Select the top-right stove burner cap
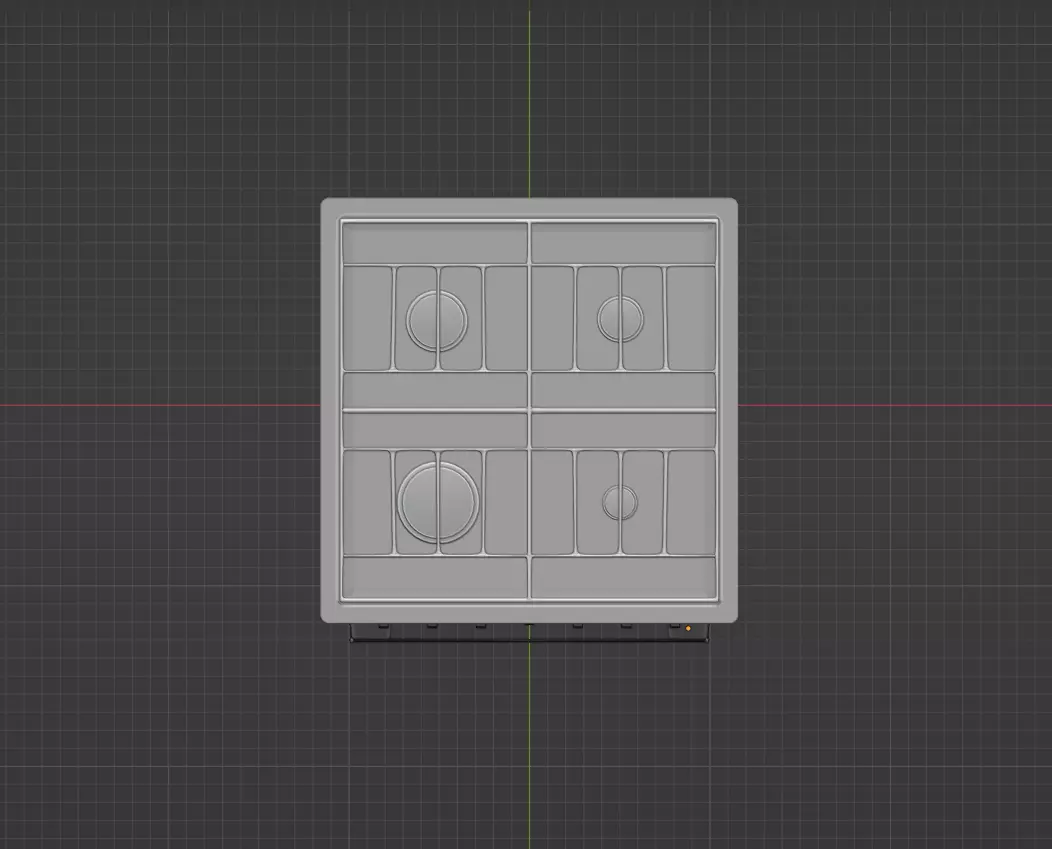This screenshot has height=849, width=1052. 621,319
